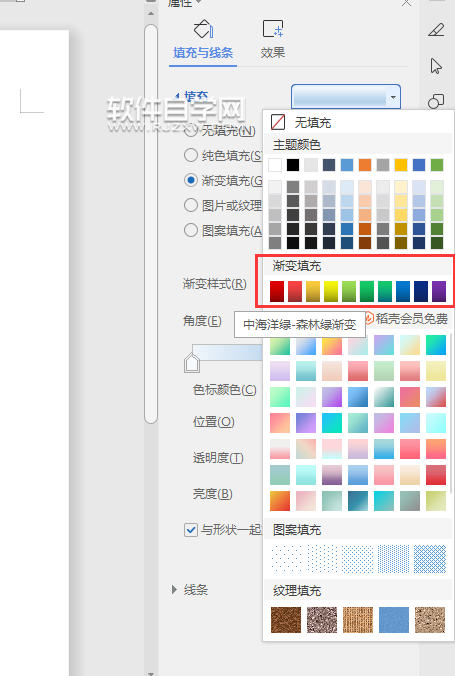Click the Angle label
The height and width of the screenshot is (676, 455).
point(202,321)
